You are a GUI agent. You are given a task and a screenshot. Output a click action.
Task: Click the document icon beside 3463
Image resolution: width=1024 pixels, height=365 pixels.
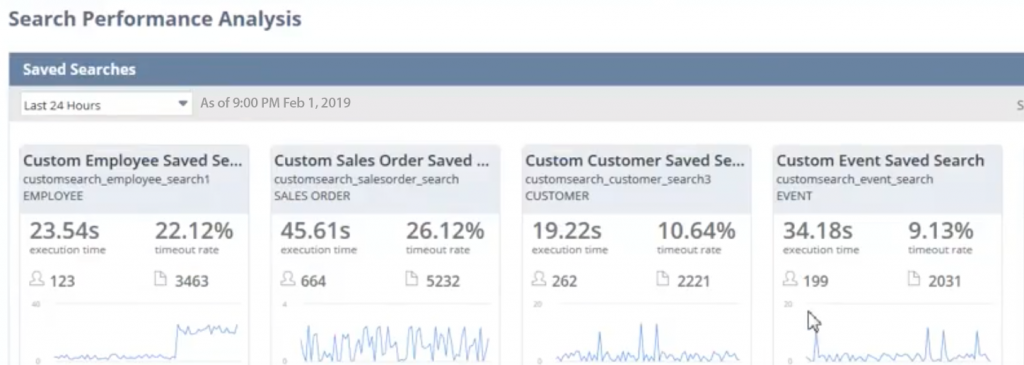tap(161, 279)
